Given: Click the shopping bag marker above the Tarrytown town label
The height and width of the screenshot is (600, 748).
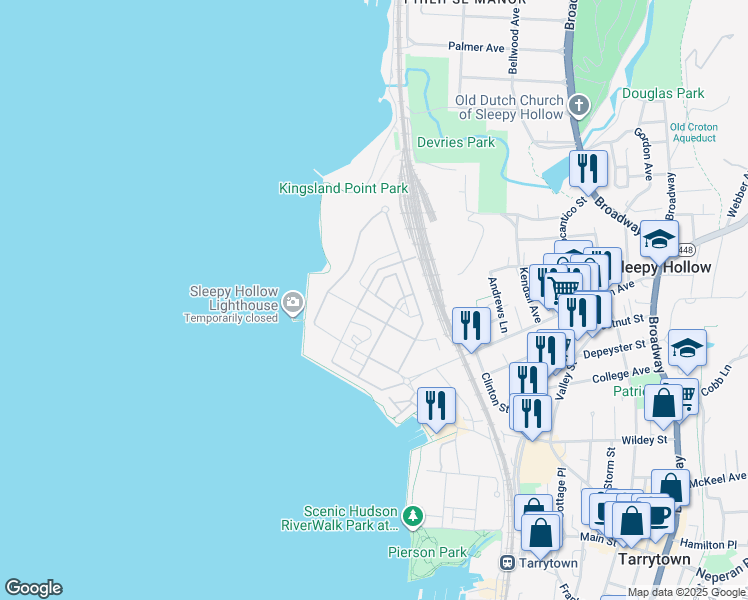Looking at the screenshot, I should 631,521.
